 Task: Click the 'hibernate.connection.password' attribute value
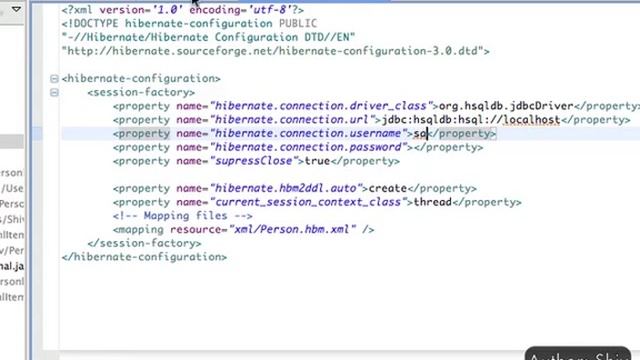point(308,147)
